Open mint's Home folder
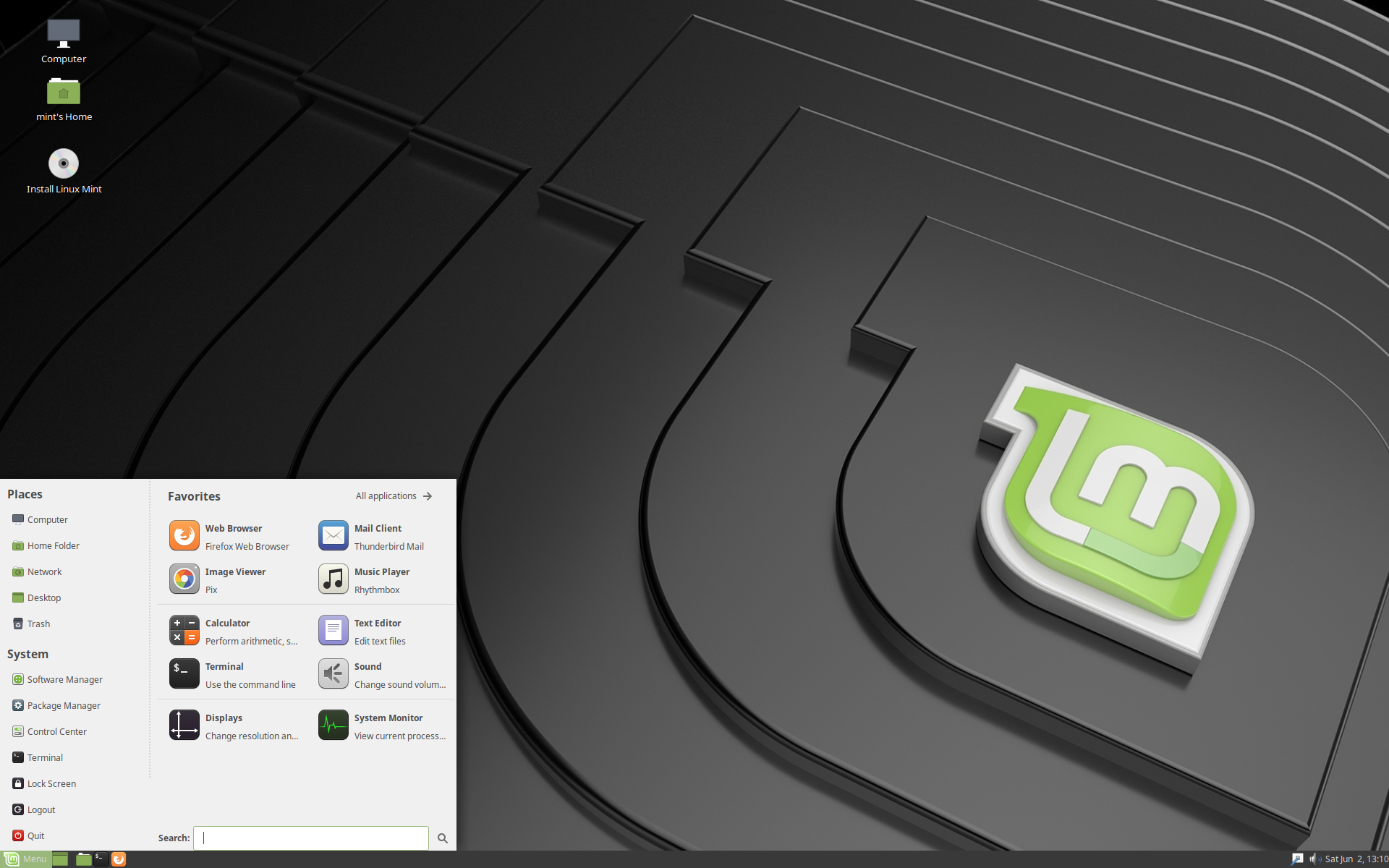Screen dimensions: 1389x868 coord(62,98)
